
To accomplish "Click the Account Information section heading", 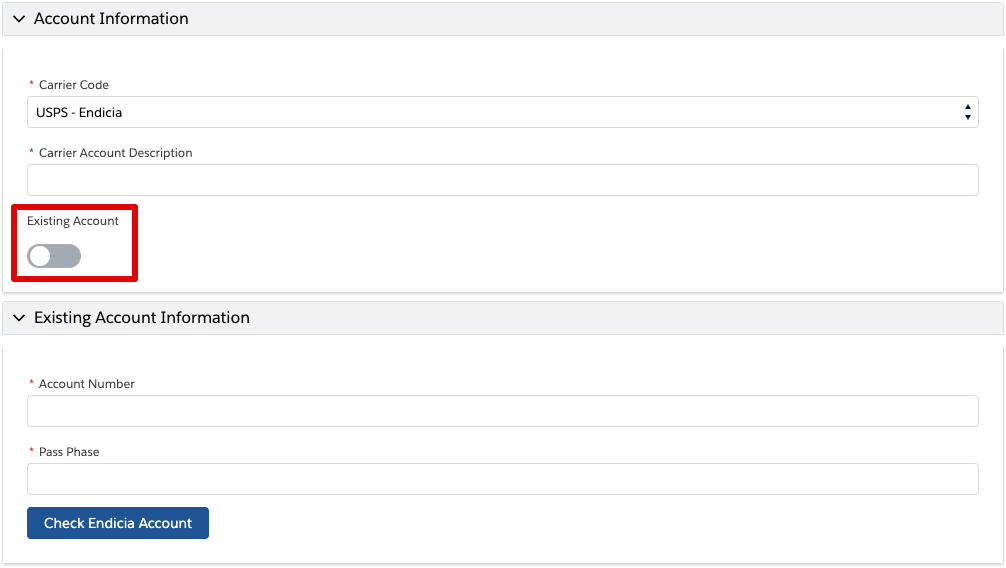I will 111,19.
